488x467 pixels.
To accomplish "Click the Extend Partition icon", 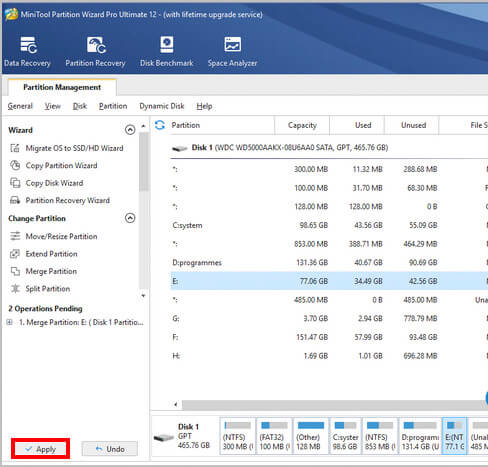I will pos(15,254).
